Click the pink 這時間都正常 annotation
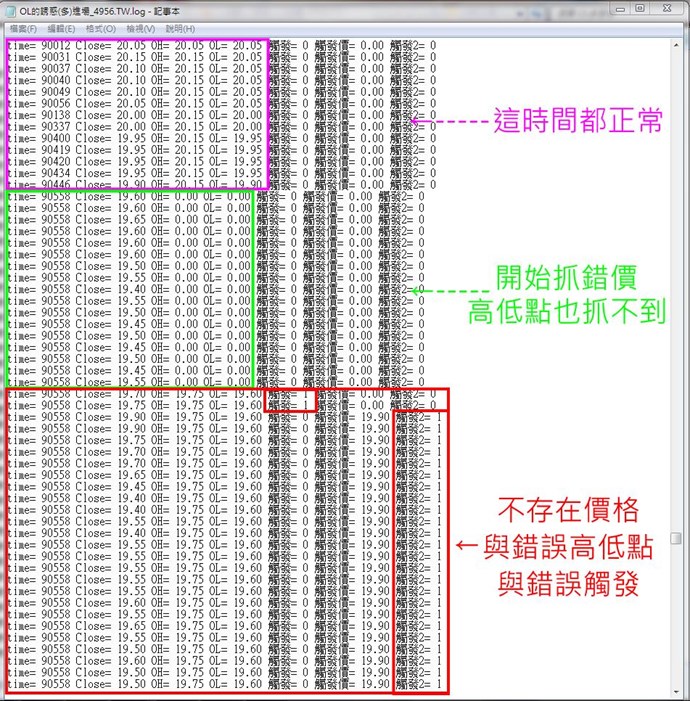The width and height of the screenshot is (690, 701). click(x=577, y=122)
